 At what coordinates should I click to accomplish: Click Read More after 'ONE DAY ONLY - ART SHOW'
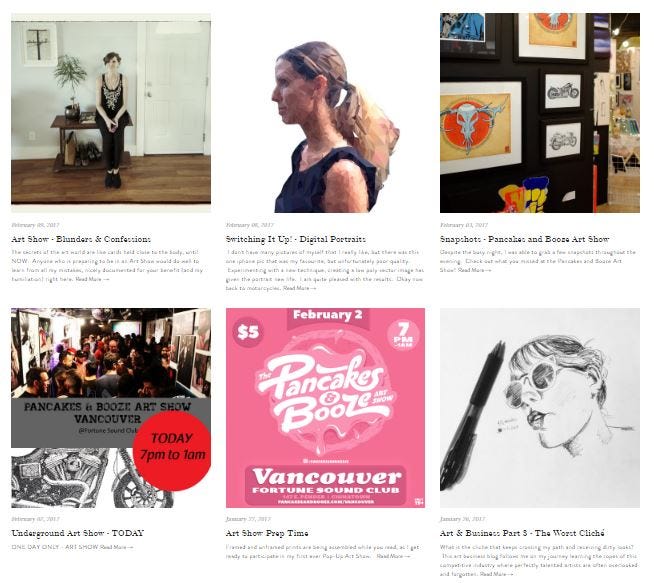click(117, 547)
